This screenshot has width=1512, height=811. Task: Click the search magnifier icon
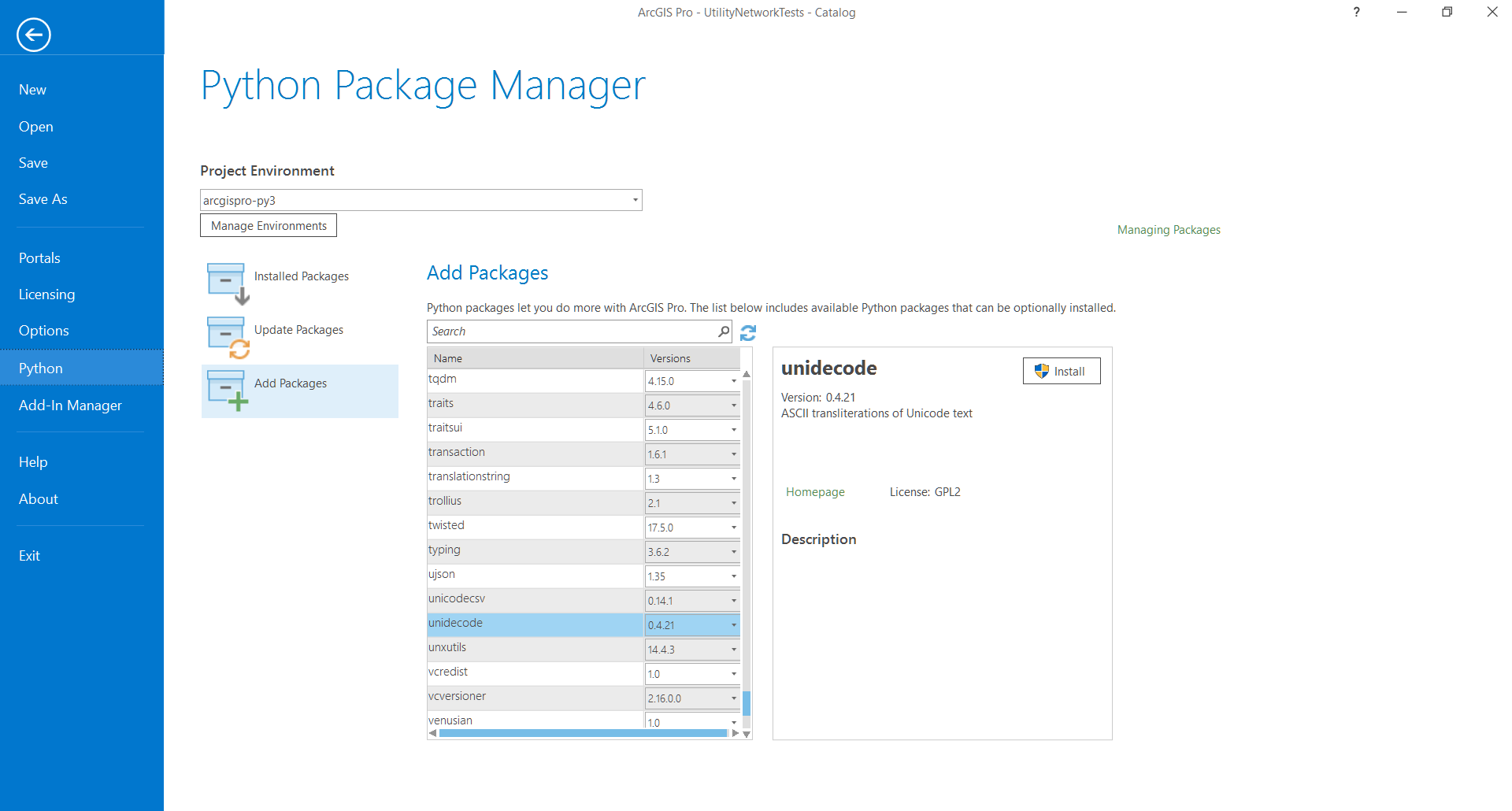(x=724, y=331)
